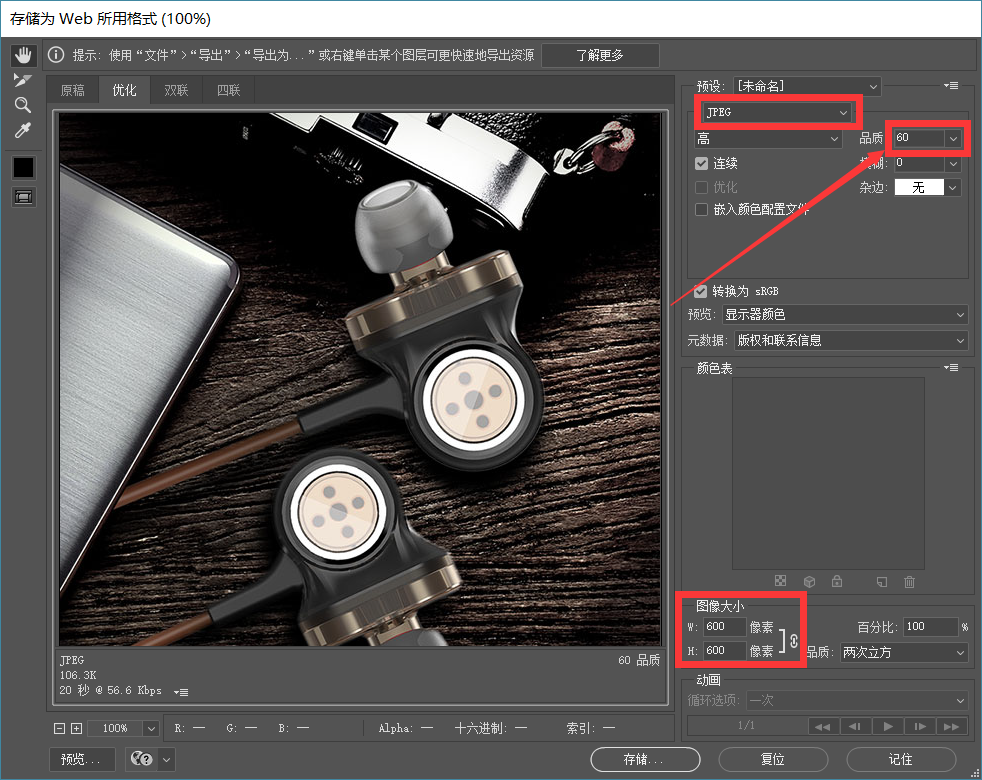This screenshot has height=780, width=982.
Task: Enable 嵌入颜色配置文件 checkbox
Action: tap(702, 209)
